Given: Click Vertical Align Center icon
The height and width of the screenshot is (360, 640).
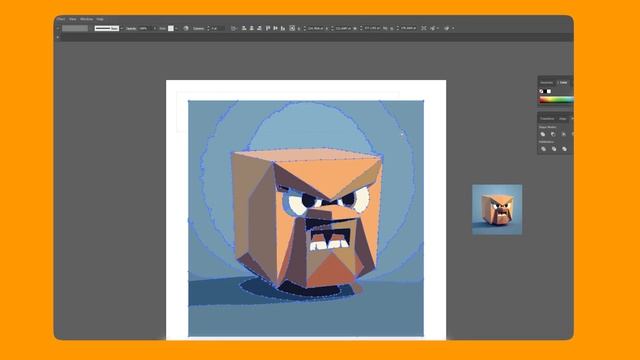Looking at the screenshot, I should coord(276,28).
